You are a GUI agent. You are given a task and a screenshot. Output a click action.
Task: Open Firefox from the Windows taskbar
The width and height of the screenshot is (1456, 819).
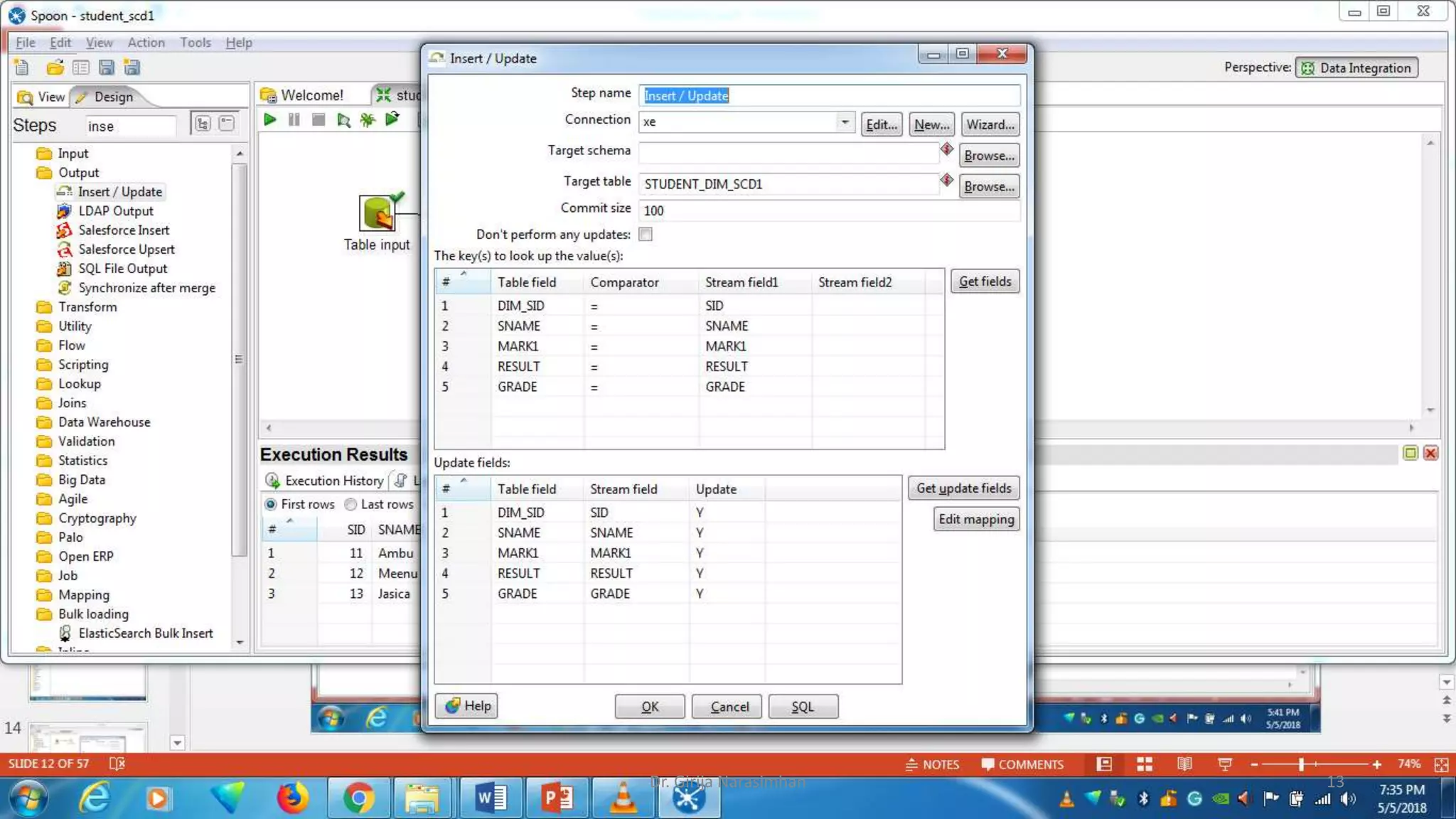click(292, 798)
